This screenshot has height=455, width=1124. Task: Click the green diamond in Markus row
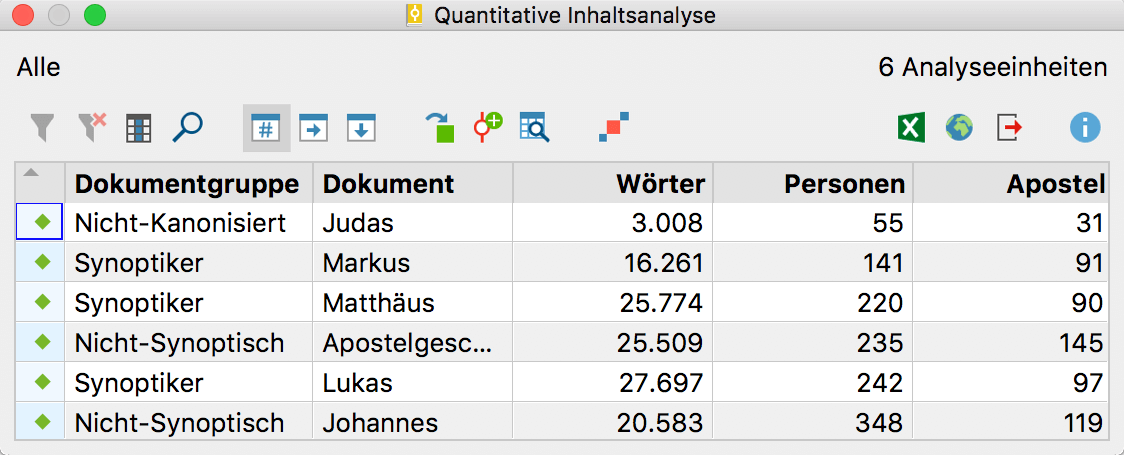(43, 263)
